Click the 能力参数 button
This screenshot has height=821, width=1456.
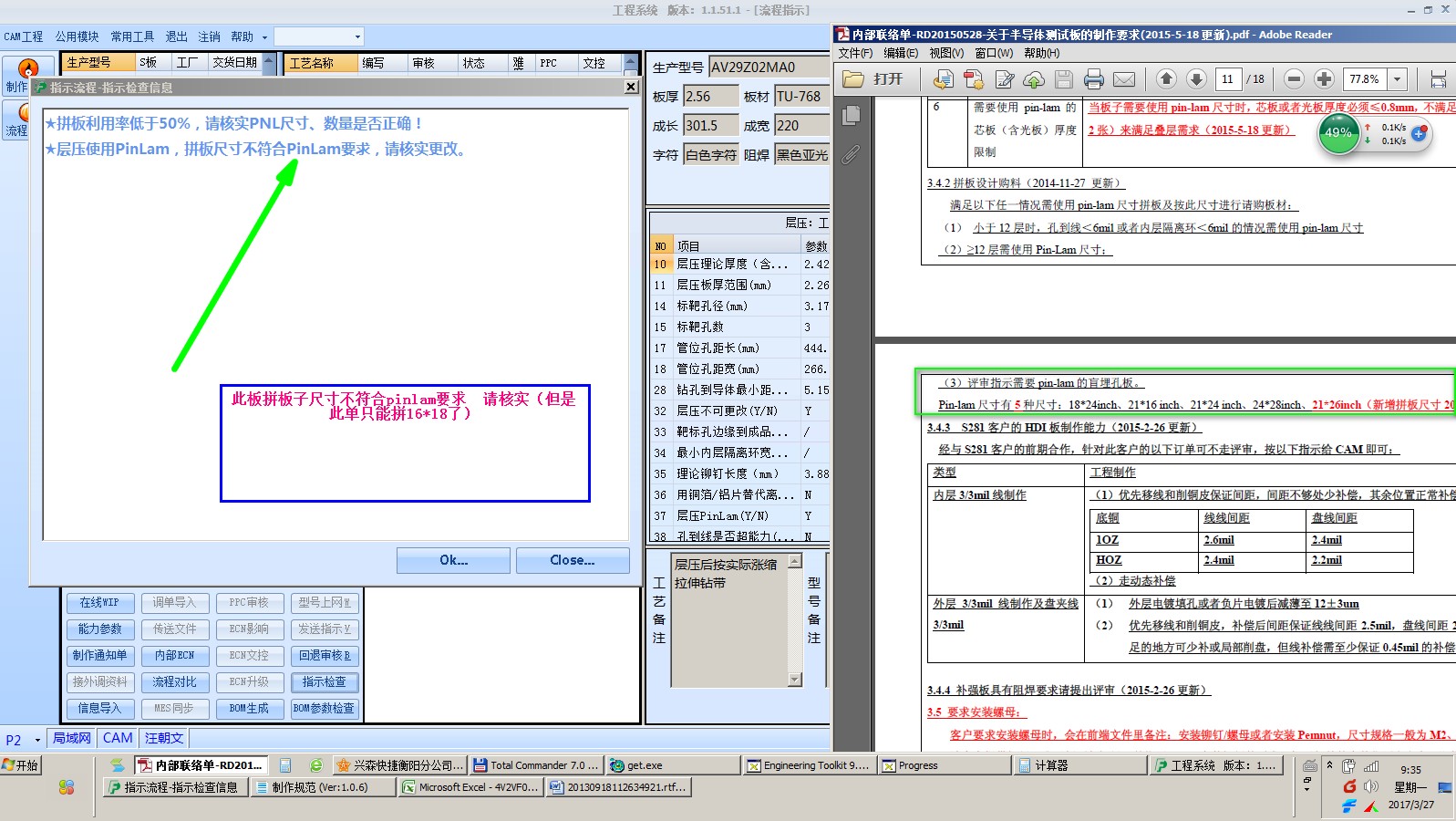click(99, 629)
